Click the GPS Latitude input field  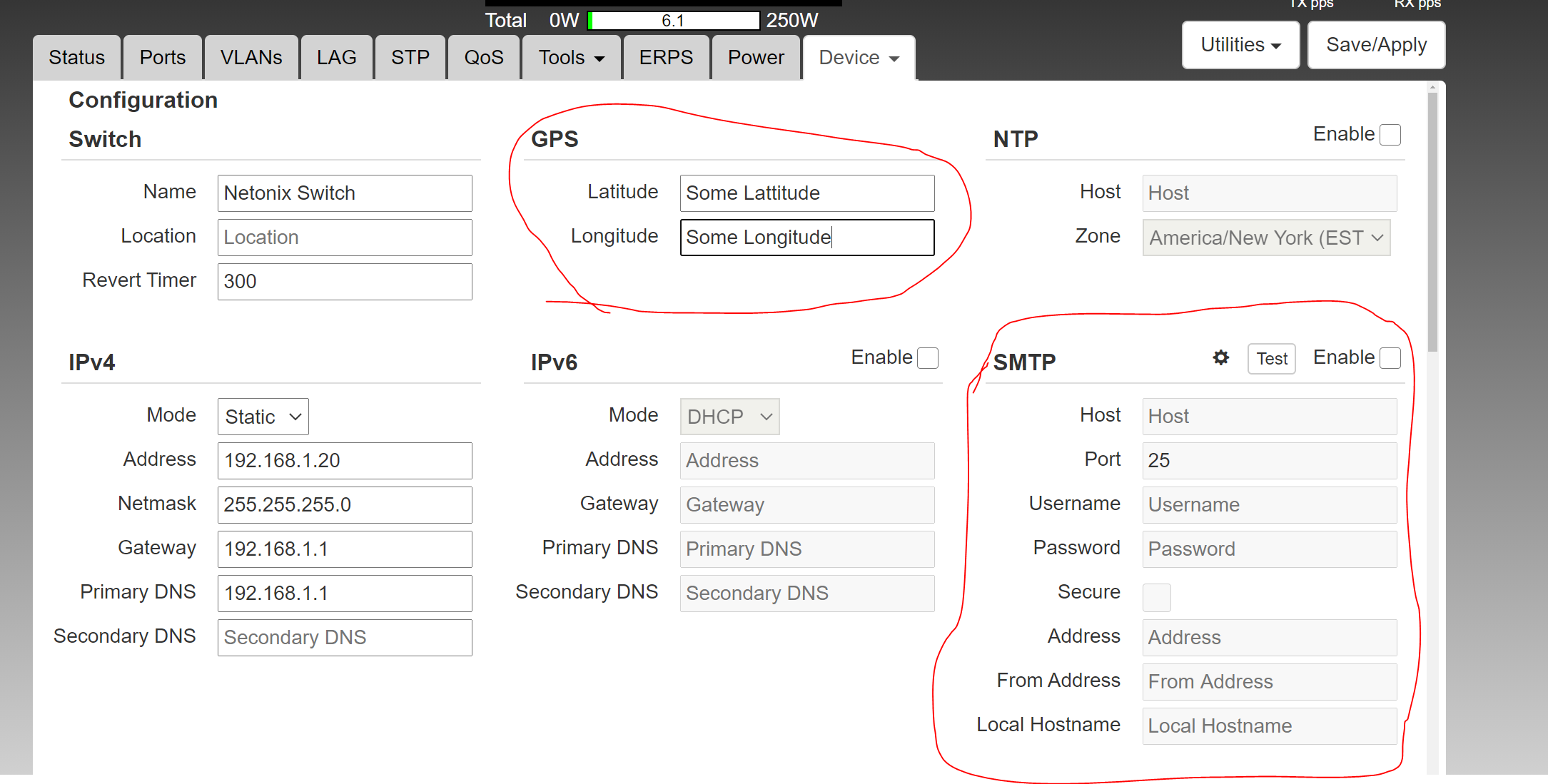coord(806,193)
